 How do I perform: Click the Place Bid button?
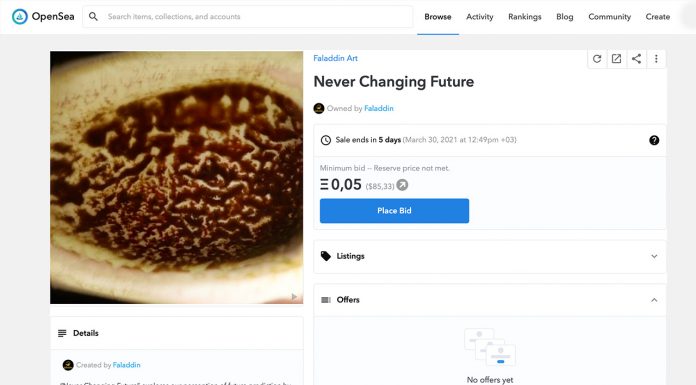[x=394, y=210]
